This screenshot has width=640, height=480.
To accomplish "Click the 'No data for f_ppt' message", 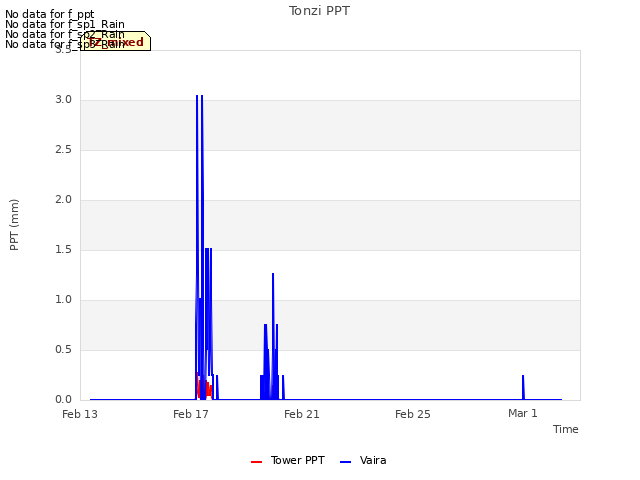I will pyautogui.click(x=50, y=14).
